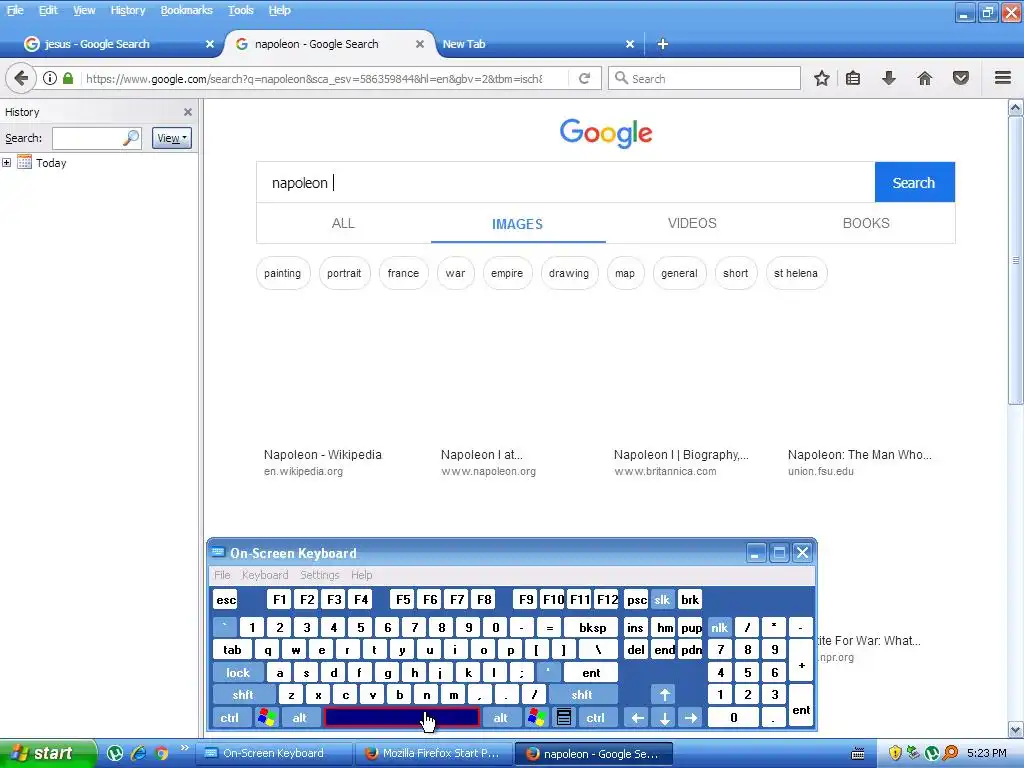Image resolution: width=1024 pixels, height=768 pixels.
Task: Toggle the right shft key on keyboard
Action: point(582,695)
